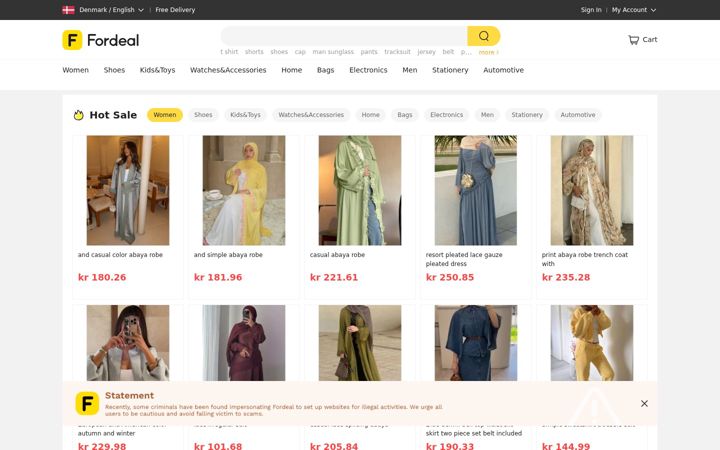
Task: Focus the search input field
Action: (x=344, y=36)
